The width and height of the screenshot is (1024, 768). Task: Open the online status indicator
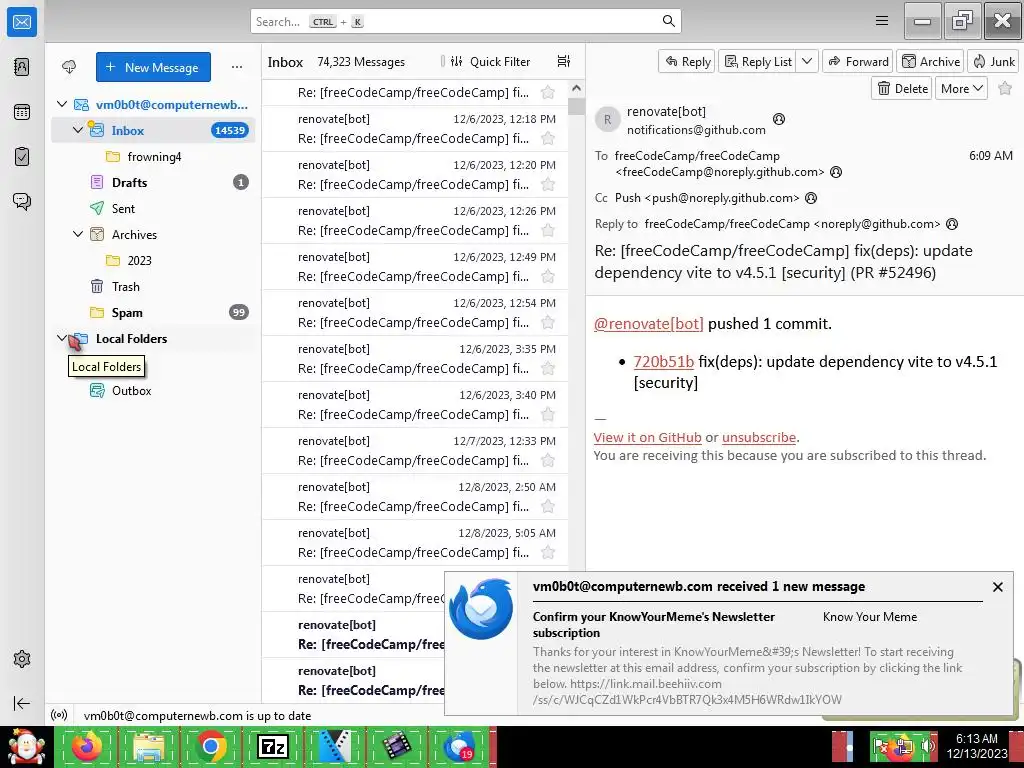59,715
